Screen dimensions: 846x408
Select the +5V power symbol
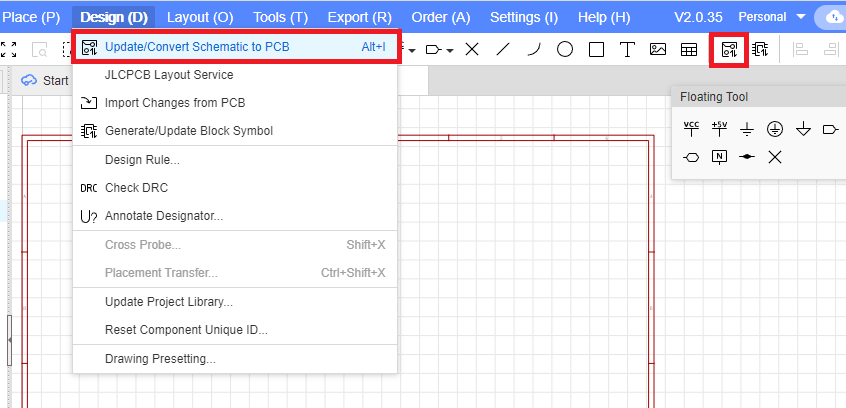click(719, 128)
